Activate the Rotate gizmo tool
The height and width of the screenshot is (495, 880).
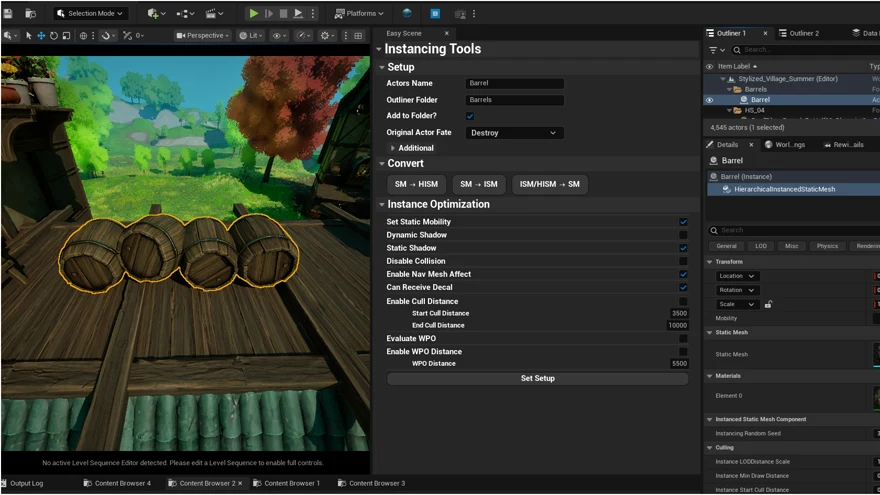click(54, 35)
